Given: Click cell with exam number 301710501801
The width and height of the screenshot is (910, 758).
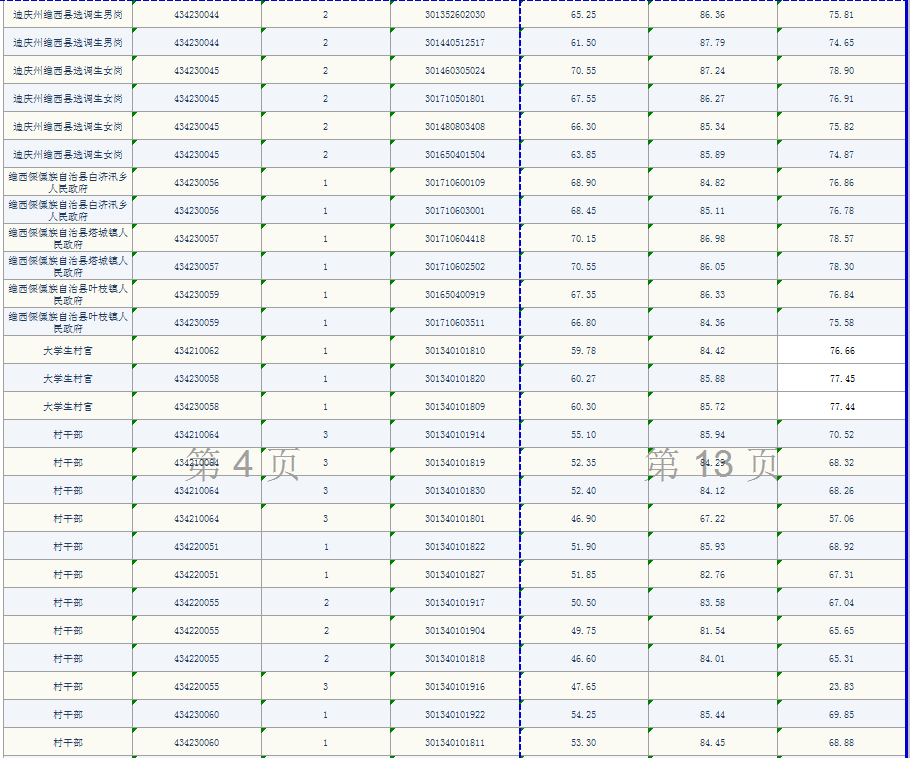Looking at the screenshot, I should coord(455,99).
